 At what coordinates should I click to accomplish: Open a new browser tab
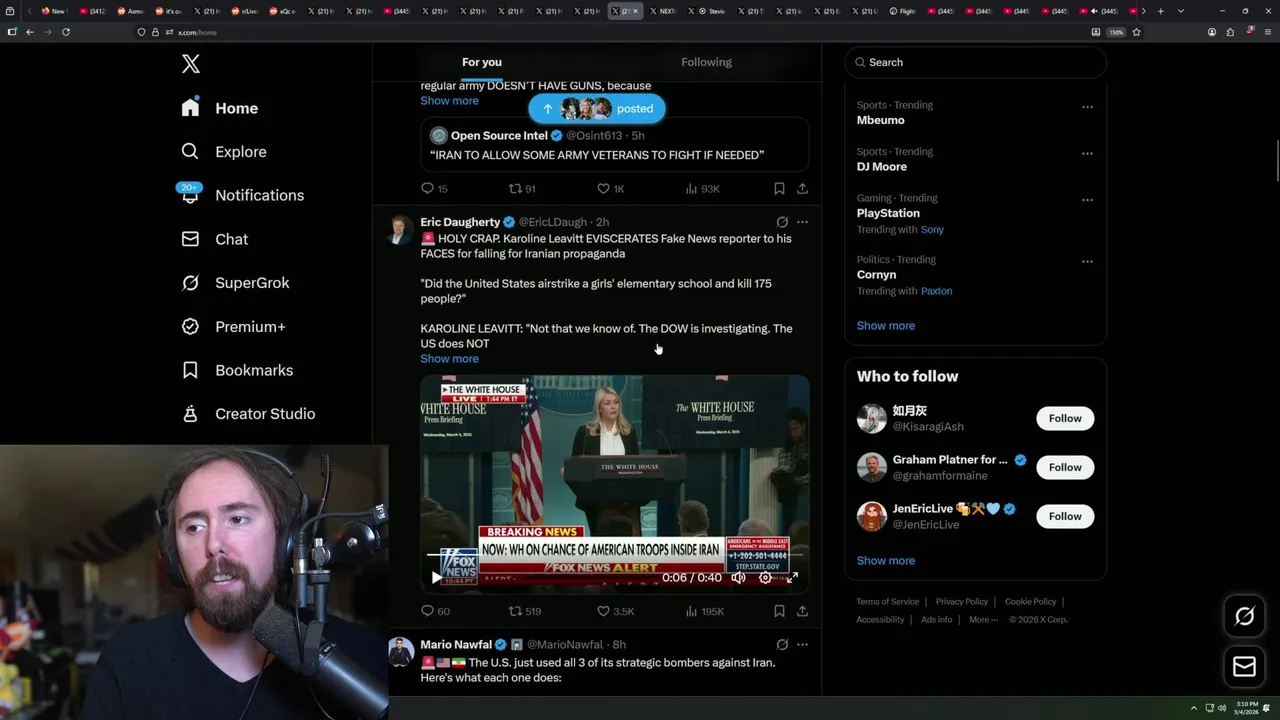point(1160,11)
